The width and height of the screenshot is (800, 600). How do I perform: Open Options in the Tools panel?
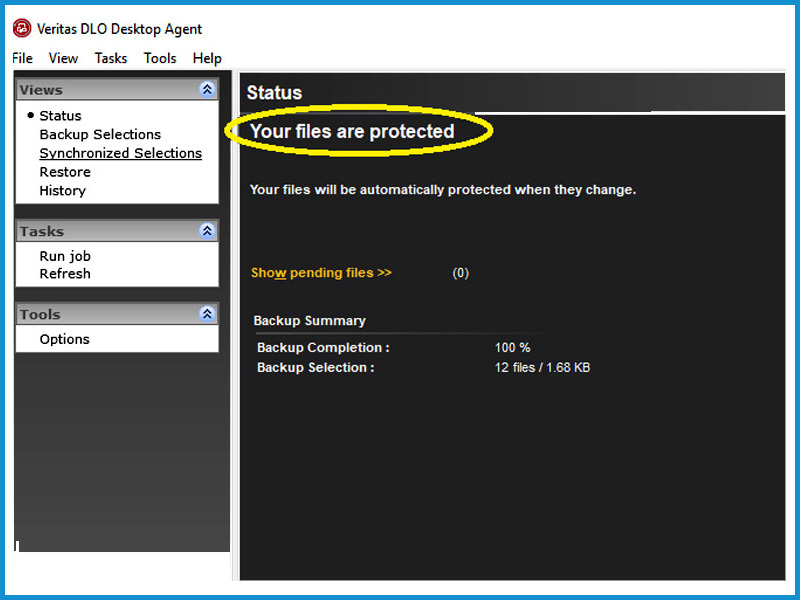[64, 339]
